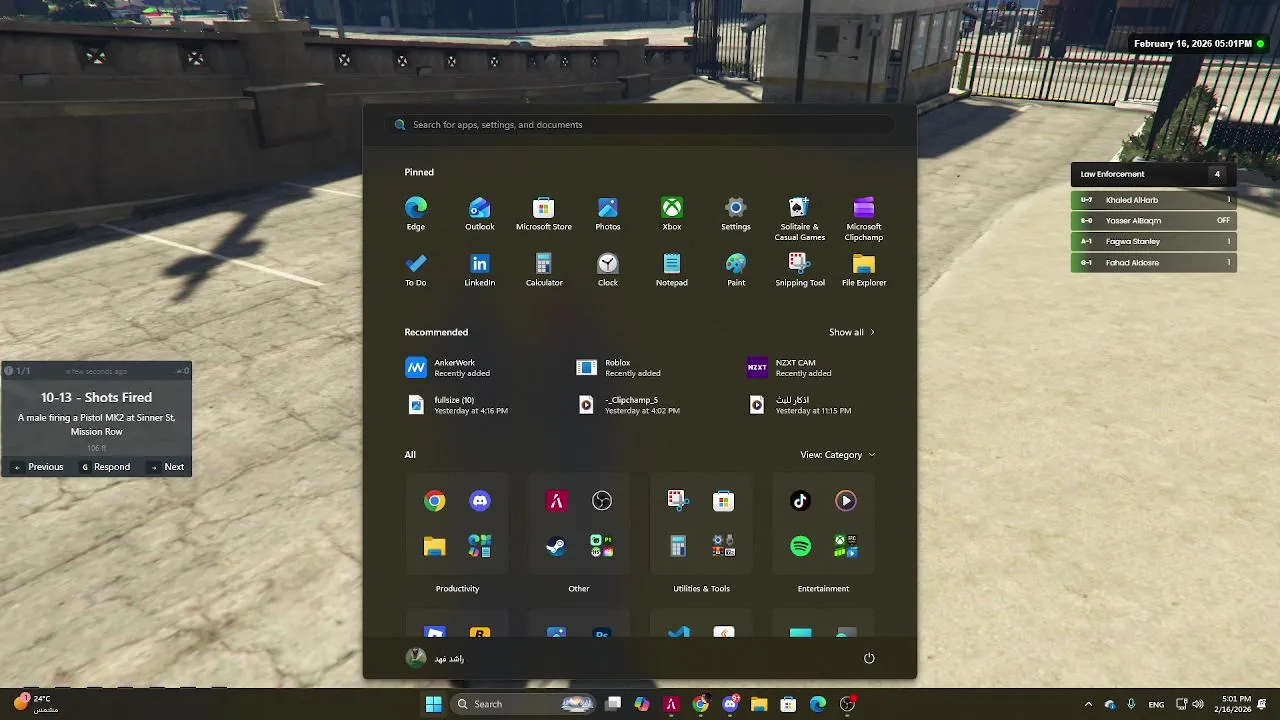This screenshot has width=1280, height=720.
Task: Select Fagwa Stanley in Law Enforcement list
Action: pos(1154,242)
